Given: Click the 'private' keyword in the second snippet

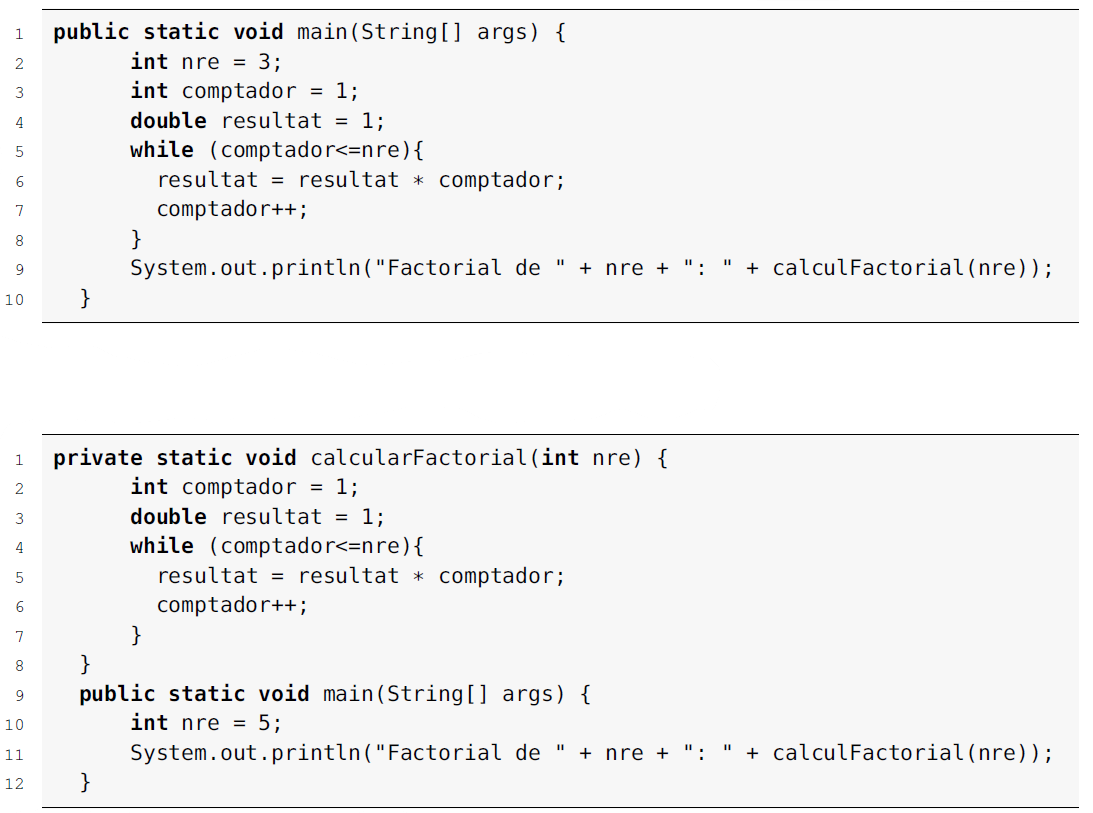Looking at the screenshot, I should pos(98,458).
